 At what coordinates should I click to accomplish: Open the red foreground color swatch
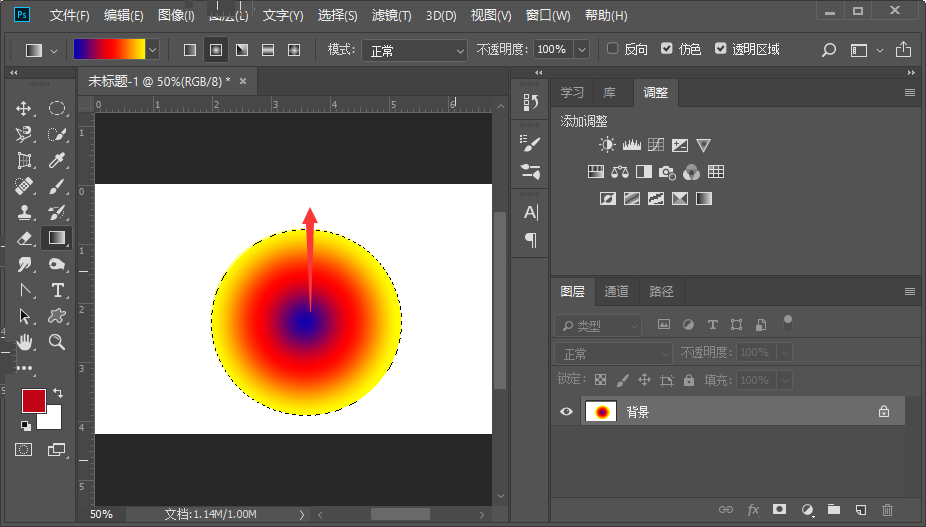34,401
